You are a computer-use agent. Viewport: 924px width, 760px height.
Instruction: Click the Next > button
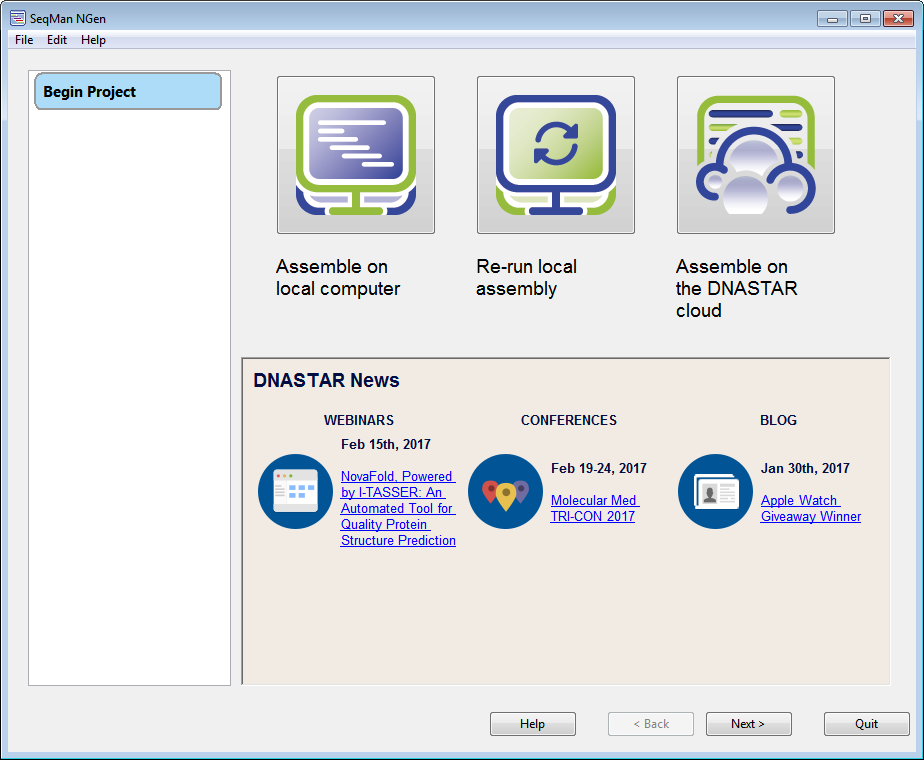[748, 724]
